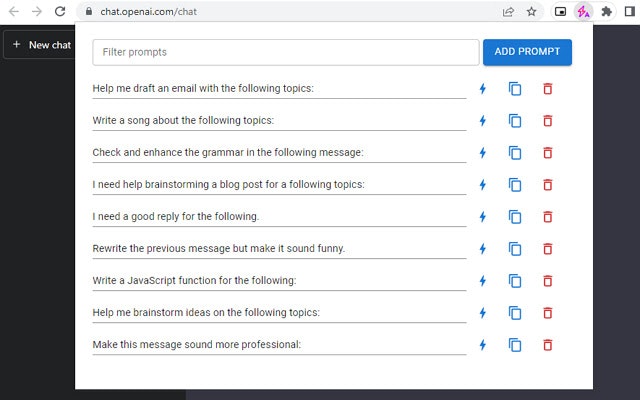Delete the 'I need a good reply' prompt
The image size is (640, 400).
[548, 217]
